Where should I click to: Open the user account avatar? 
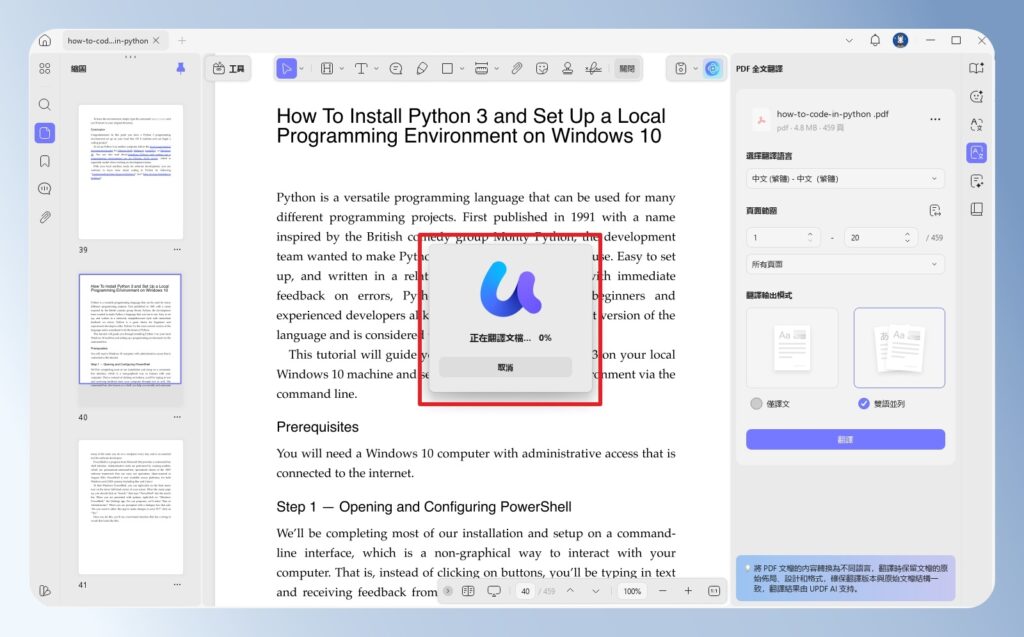[901, 41]
